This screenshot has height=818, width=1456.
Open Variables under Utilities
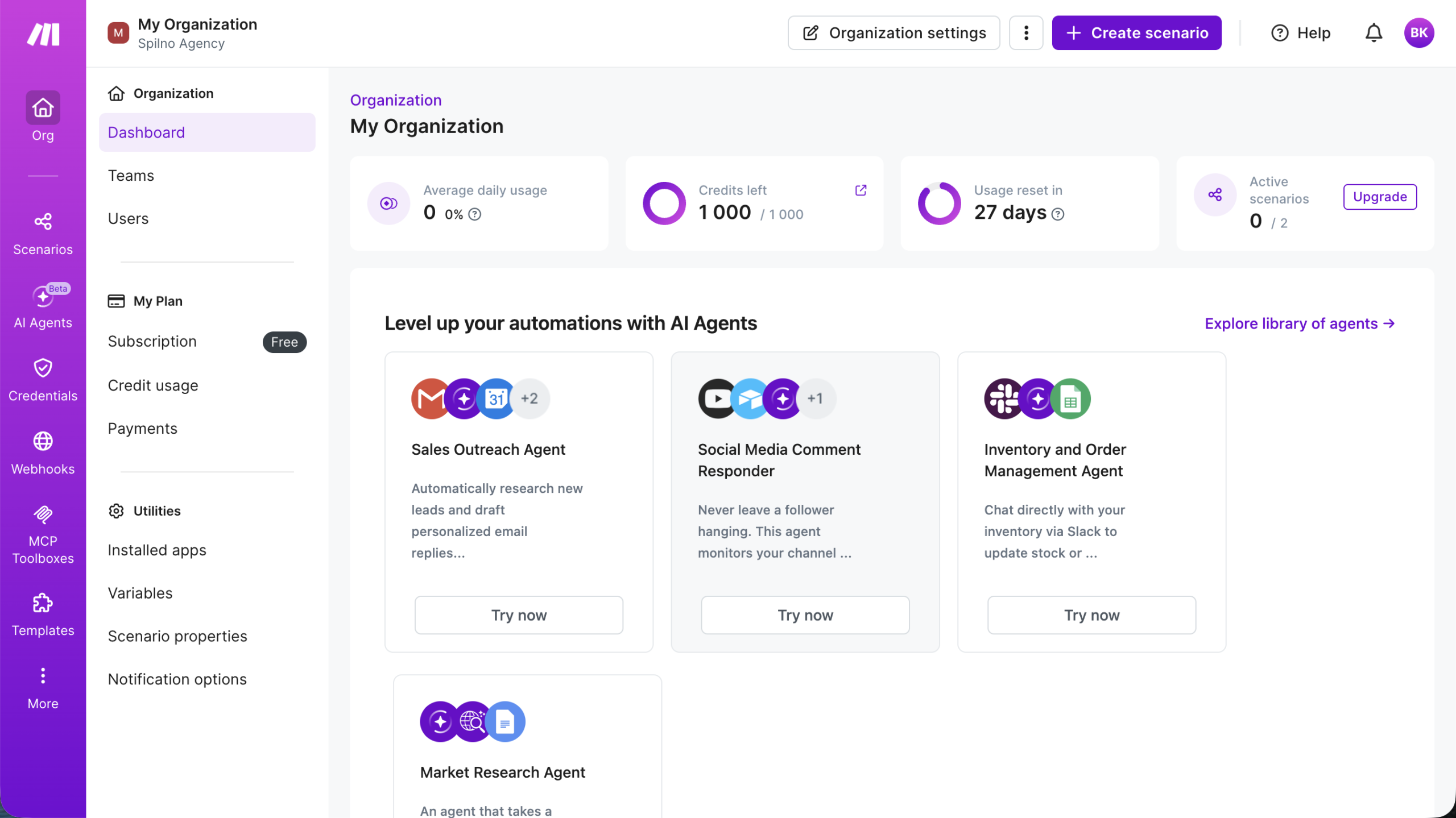pyautogui.click(x=207, y=593)
